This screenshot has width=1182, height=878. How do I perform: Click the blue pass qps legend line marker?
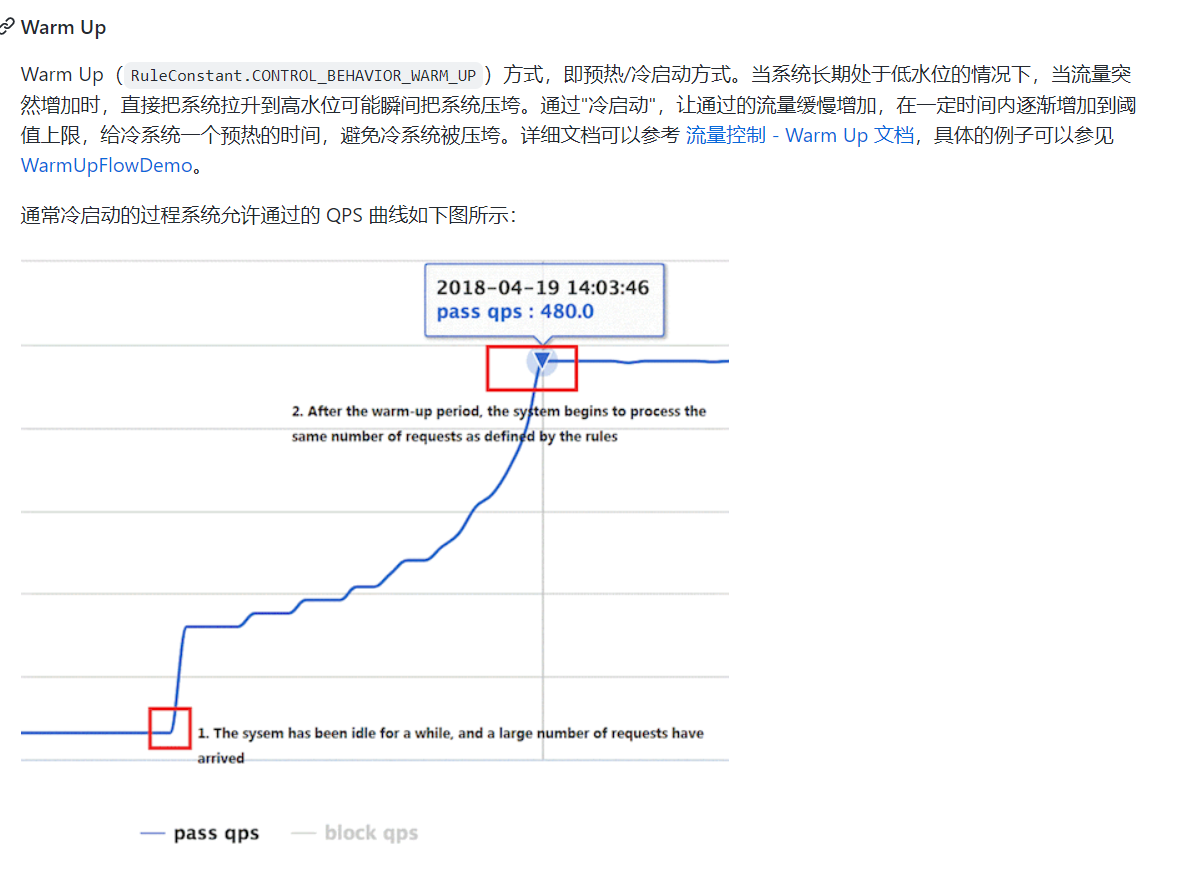[152, 834]
